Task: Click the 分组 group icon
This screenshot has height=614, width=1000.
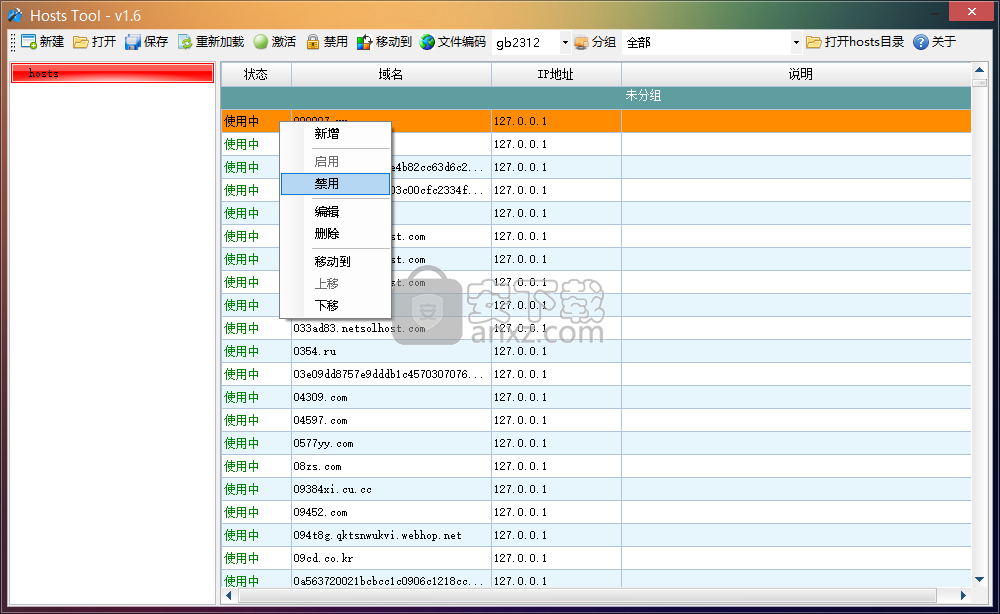Action: 581,43
